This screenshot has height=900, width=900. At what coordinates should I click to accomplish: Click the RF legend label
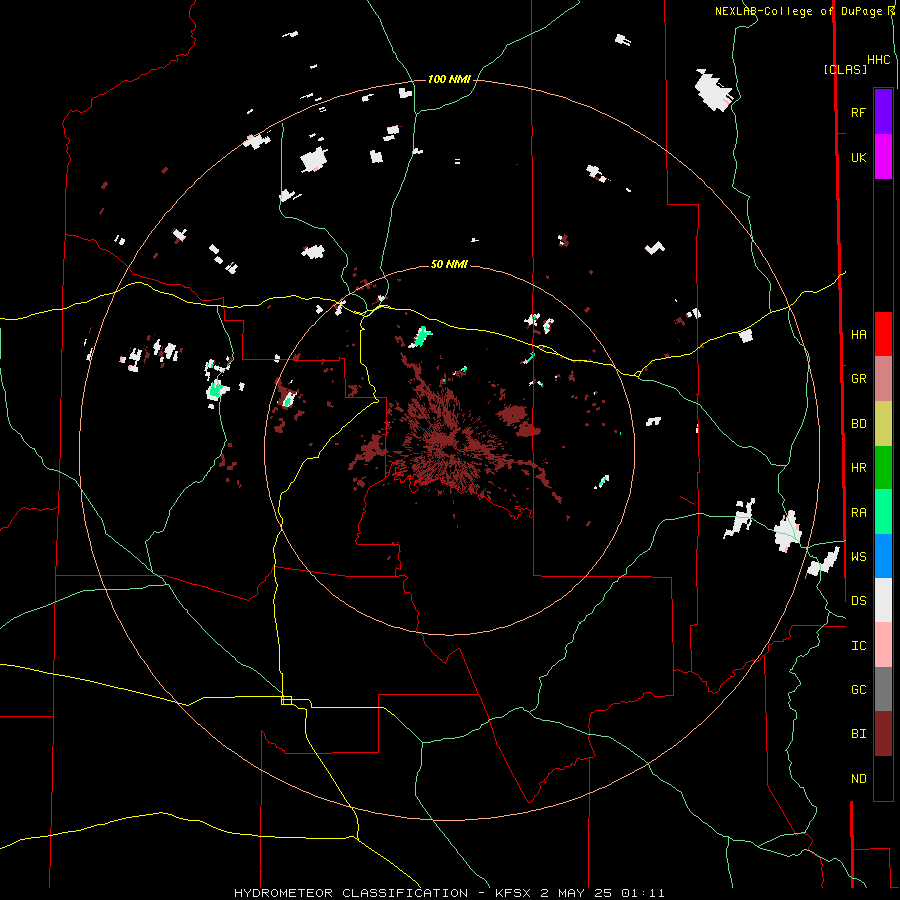click(x=858, y=113)
